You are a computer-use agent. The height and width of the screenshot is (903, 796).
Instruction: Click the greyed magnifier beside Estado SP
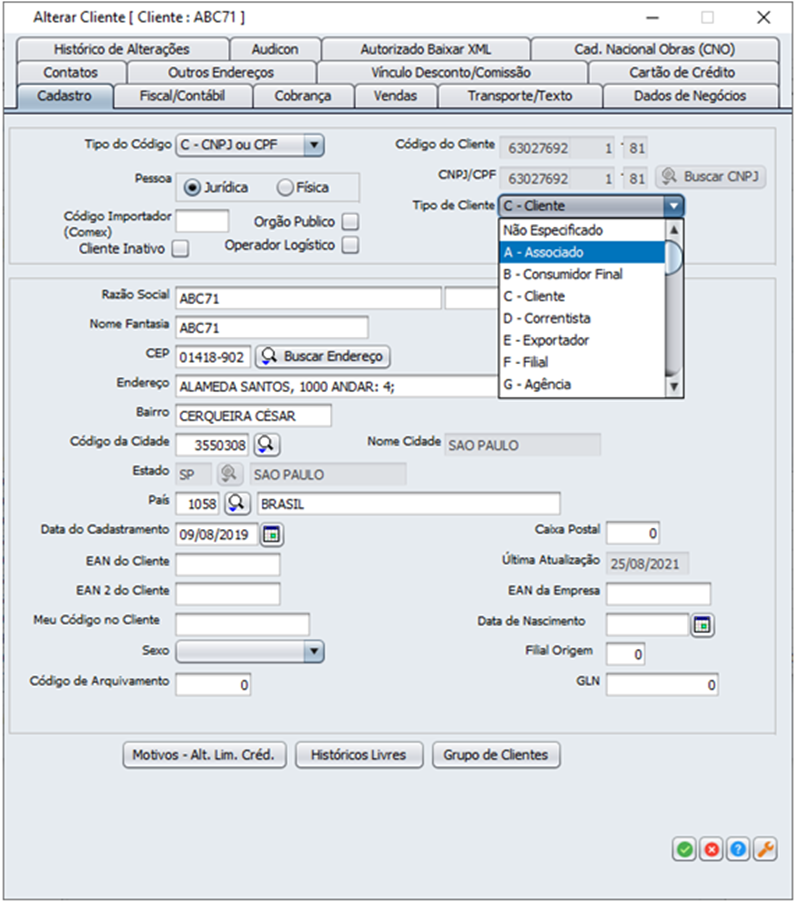coord(229,474)
